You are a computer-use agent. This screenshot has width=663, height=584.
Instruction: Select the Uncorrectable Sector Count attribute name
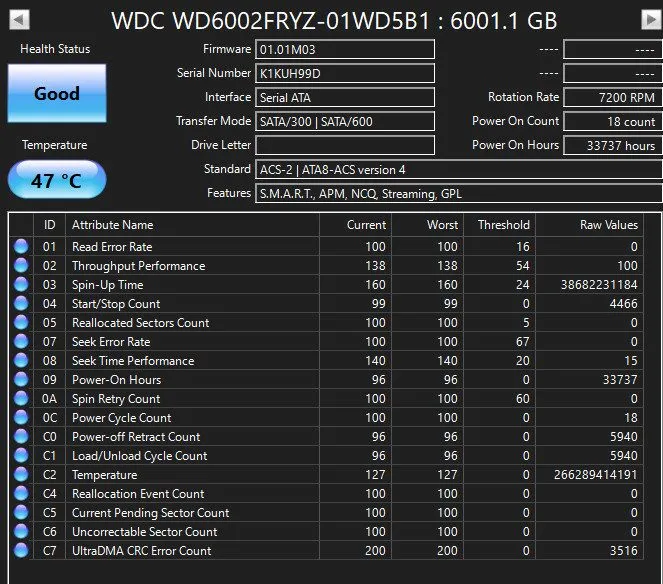coord(145,532)
